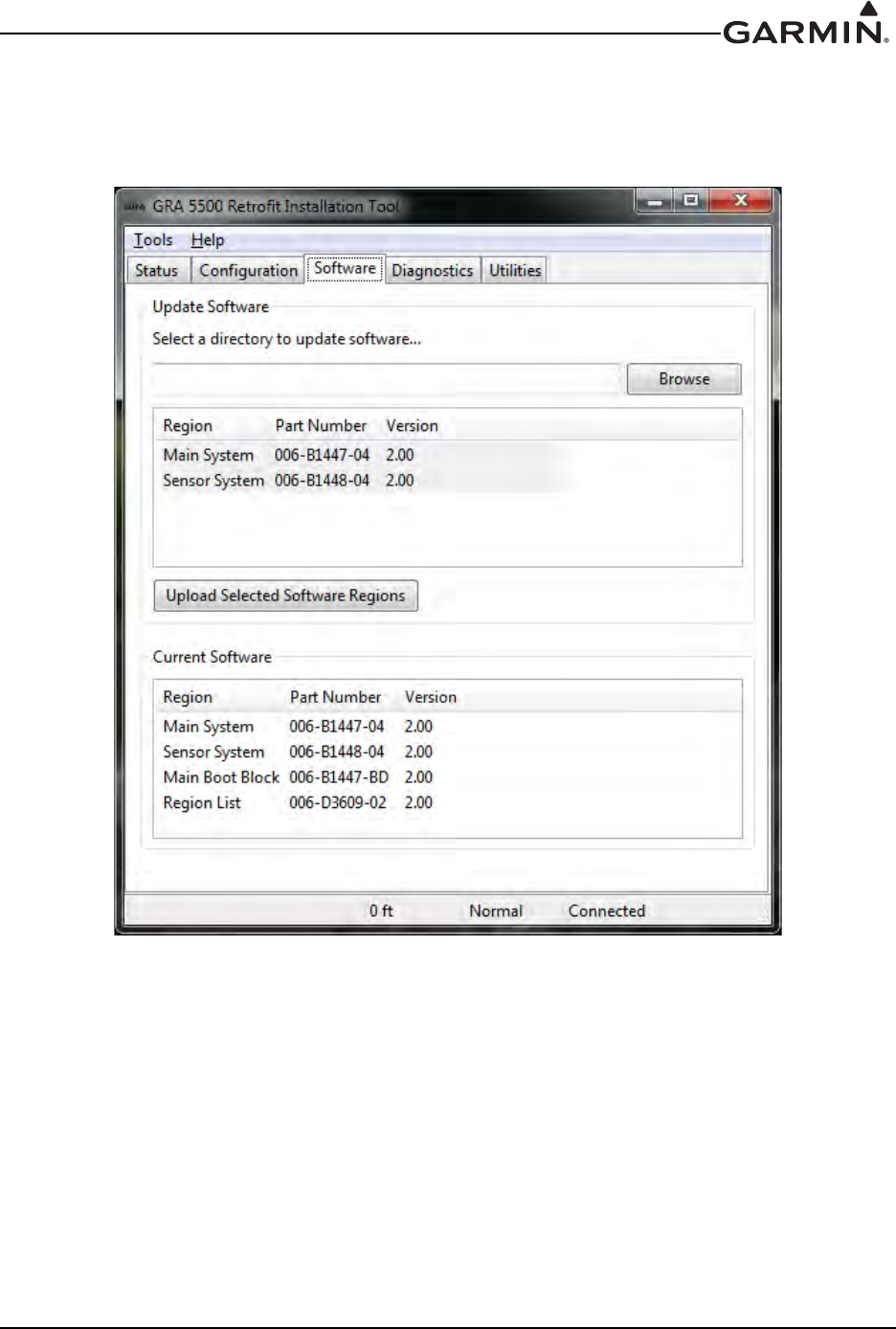Focus the software directory path field

386,379
